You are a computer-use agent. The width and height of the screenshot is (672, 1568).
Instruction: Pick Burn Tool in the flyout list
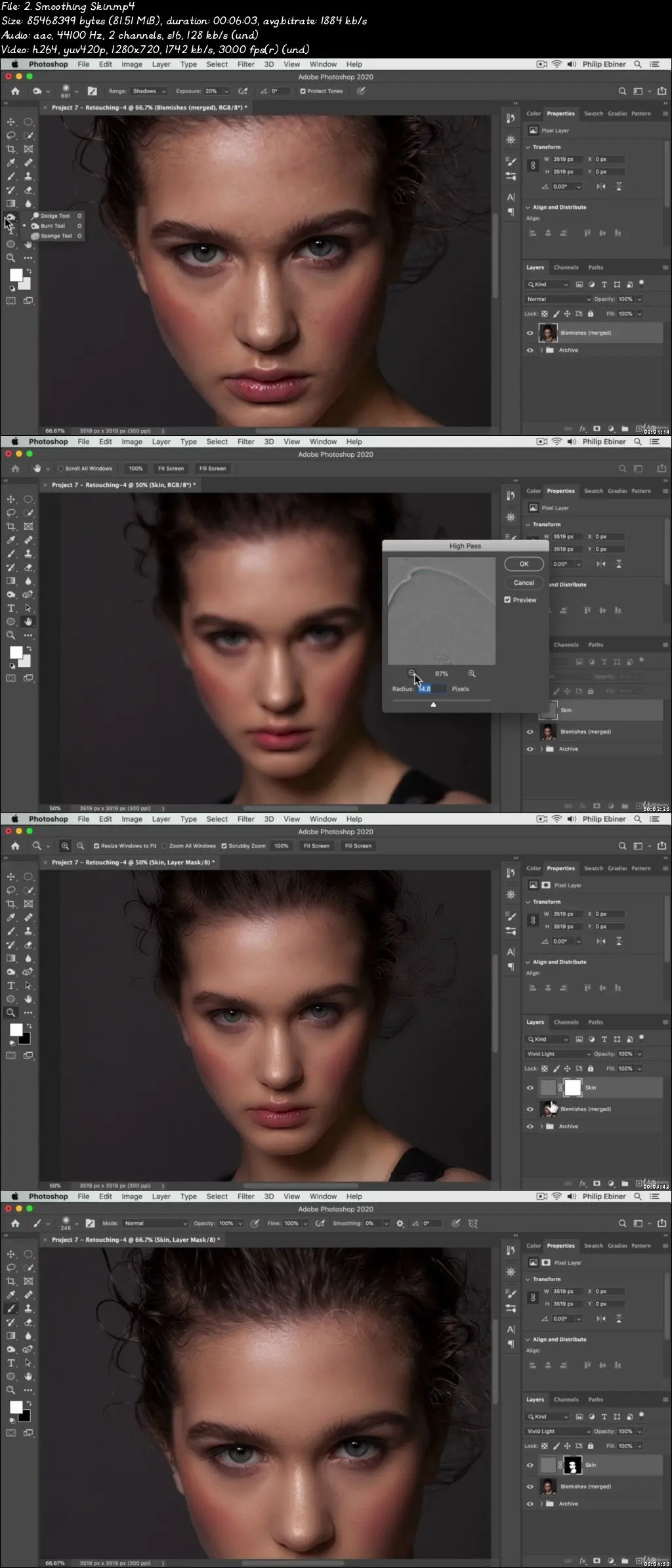point(52,226)
